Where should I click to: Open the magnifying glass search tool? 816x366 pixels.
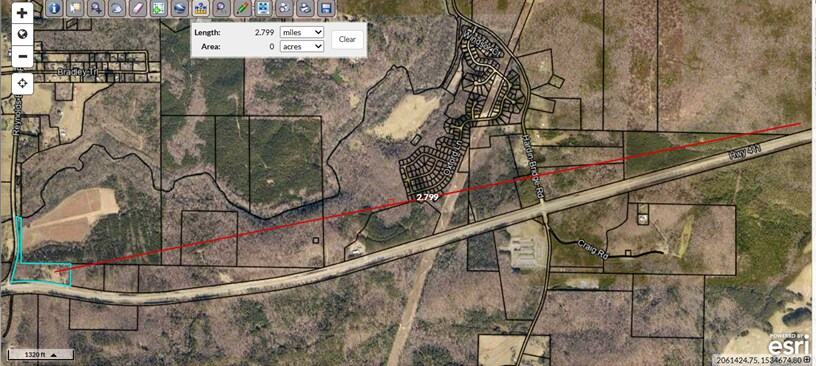tap(221, 7)
